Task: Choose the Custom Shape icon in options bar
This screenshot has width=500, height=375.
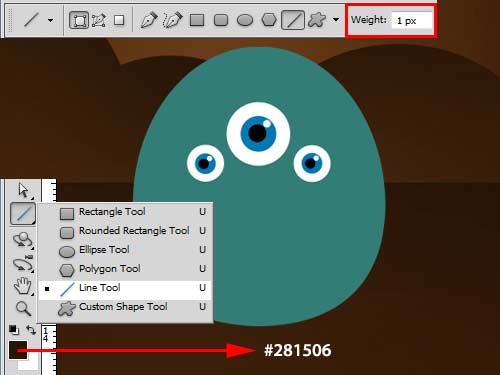Action: (317, 20)
